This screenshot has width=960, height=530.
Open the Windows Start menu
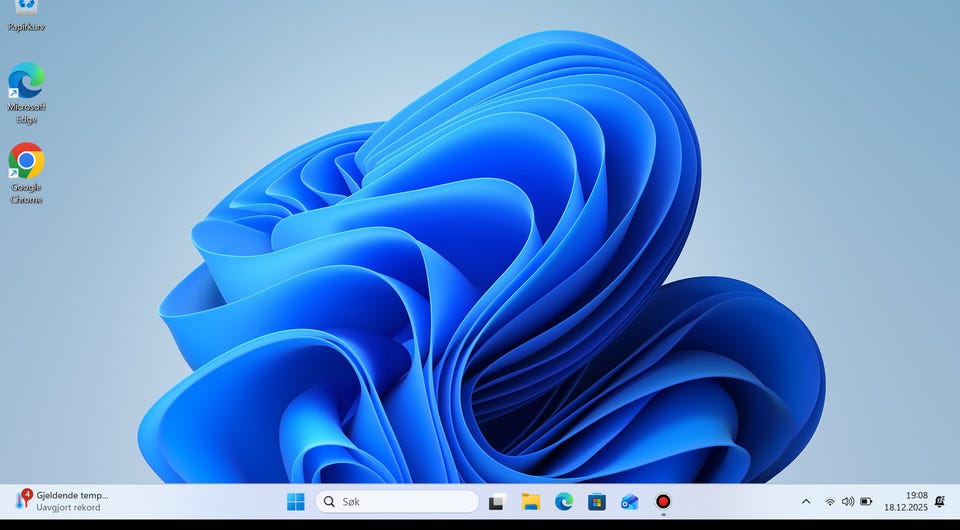[x=296, y=501]
